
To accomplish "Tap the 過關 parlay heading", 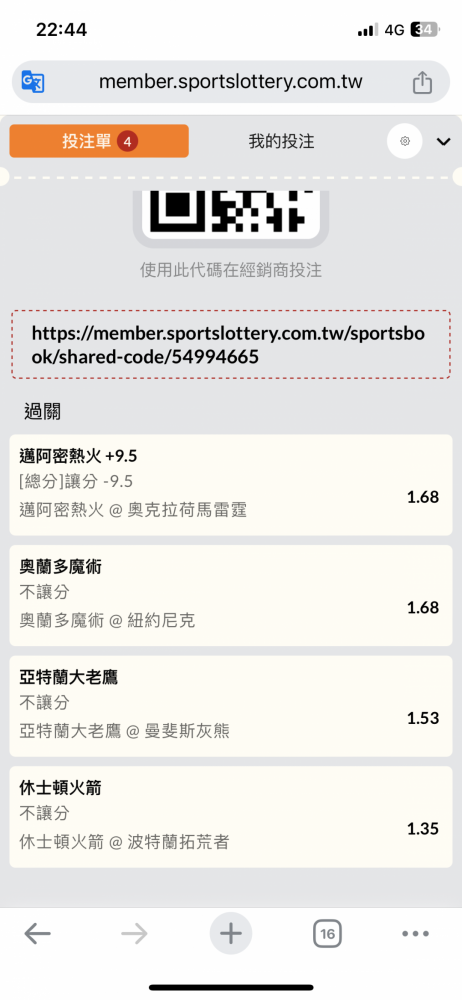I will tap(42, 411).
